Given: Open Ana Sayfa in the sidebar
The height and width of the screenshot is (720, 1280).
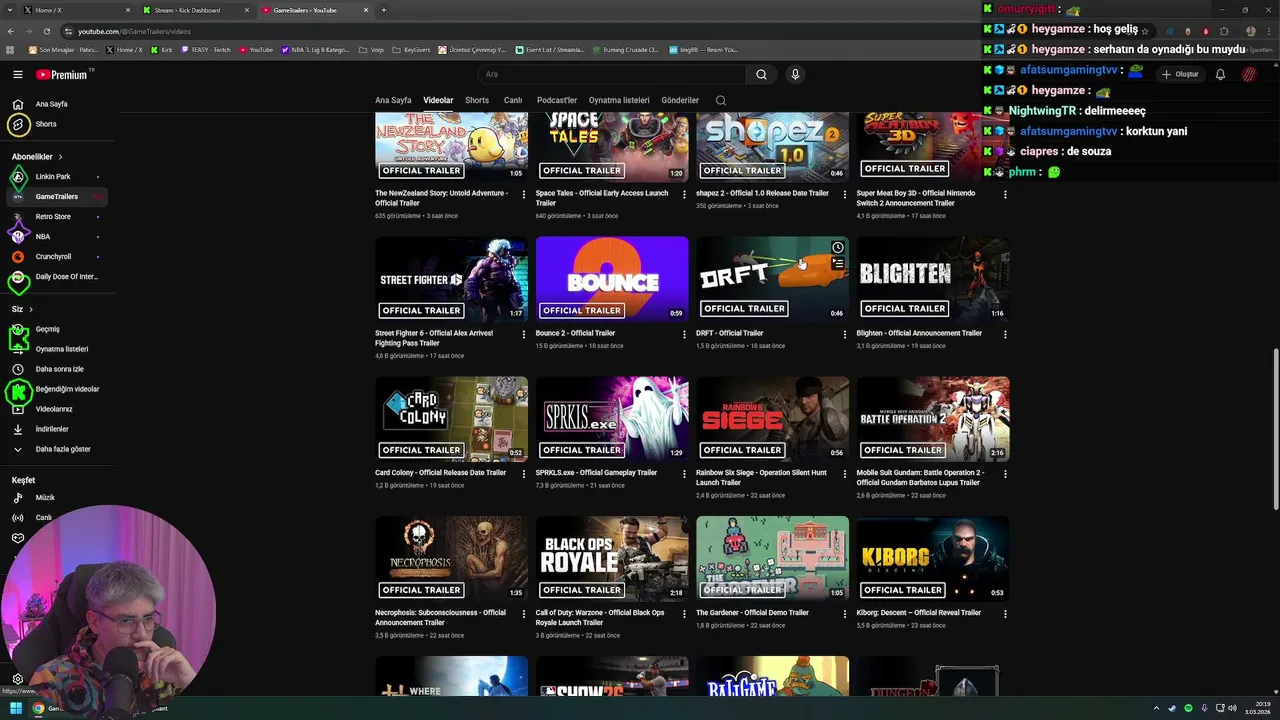Looking at the screenshot, I should tap(55, 104).
